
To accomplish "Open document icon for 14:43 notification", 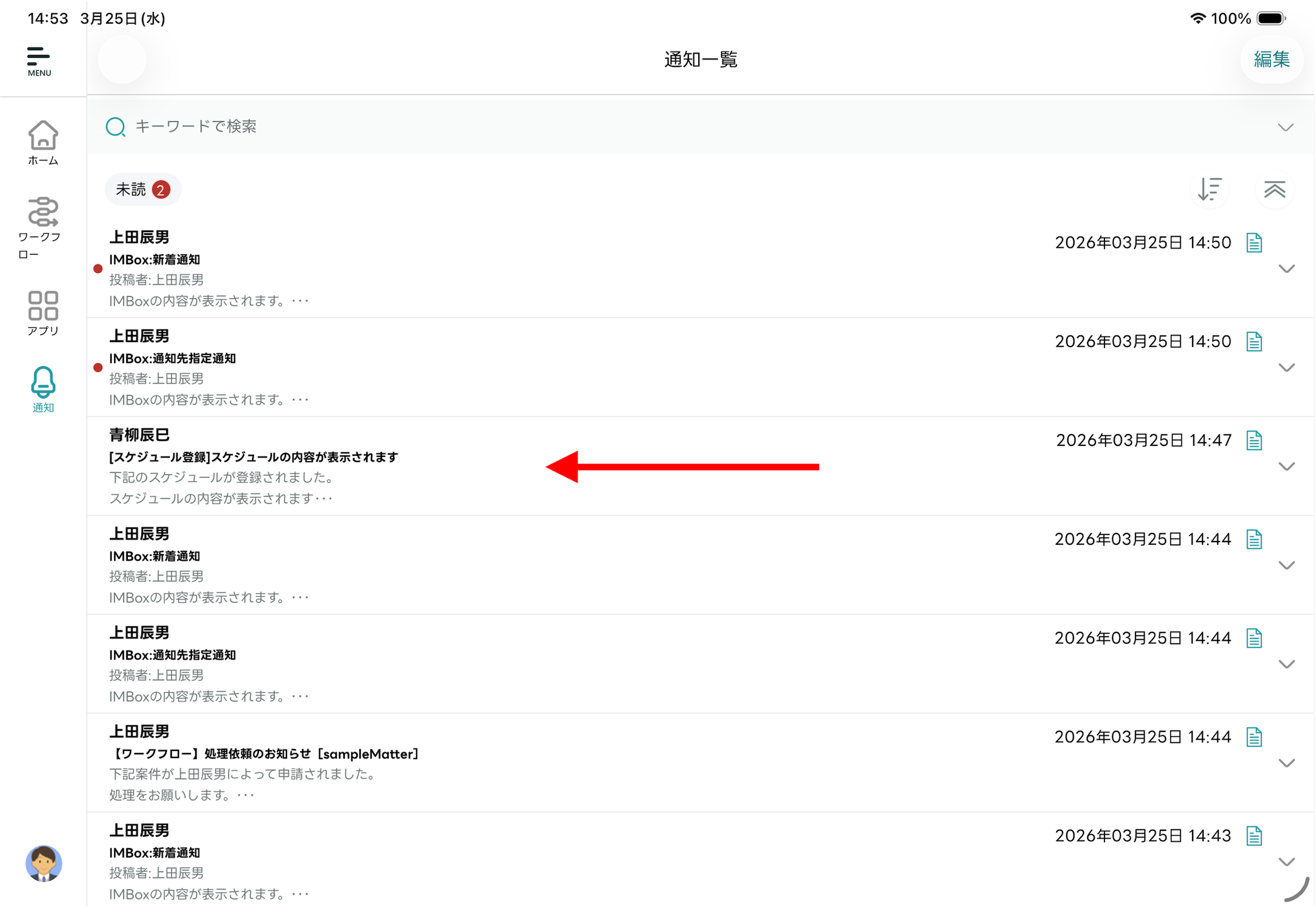I will (1253, 836).
